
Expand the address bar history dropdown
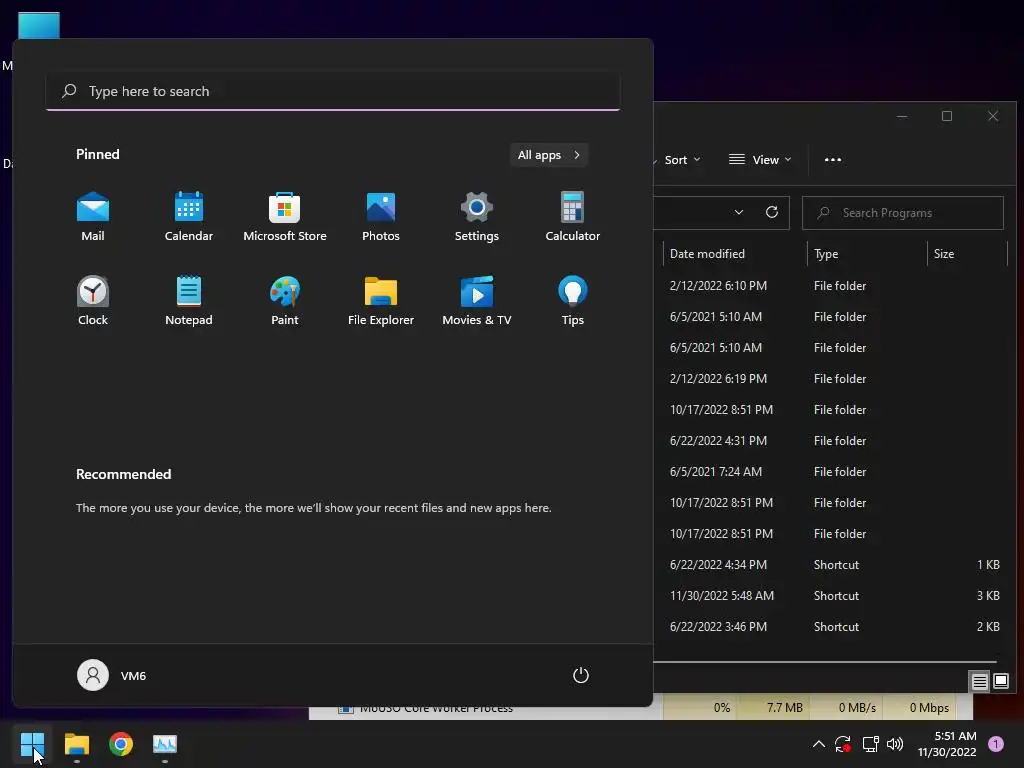[739, 212]
